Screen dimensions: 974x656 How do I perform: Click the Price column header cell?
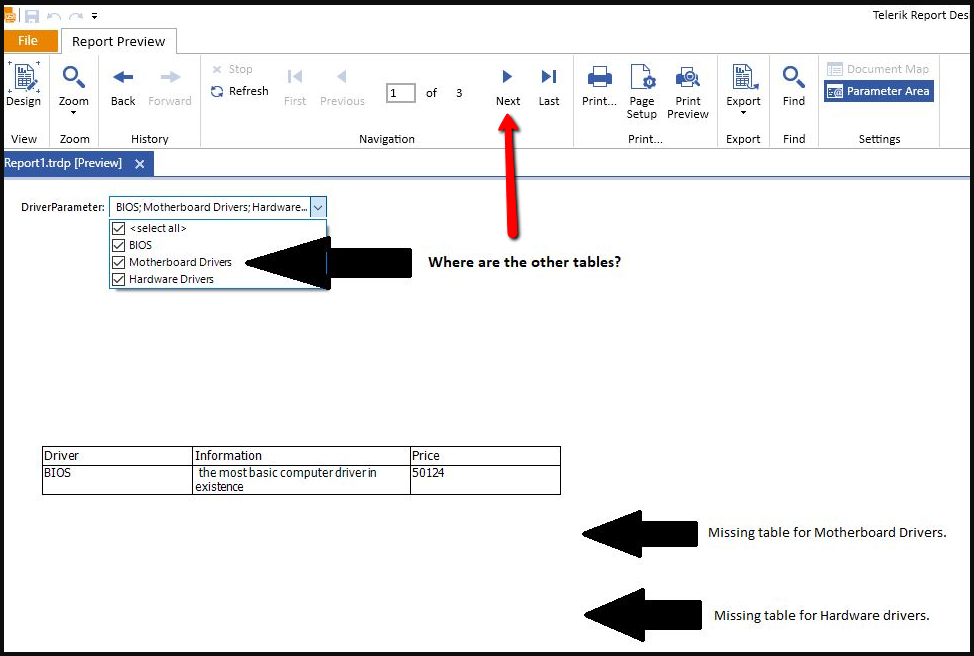[x=485, y=456]
